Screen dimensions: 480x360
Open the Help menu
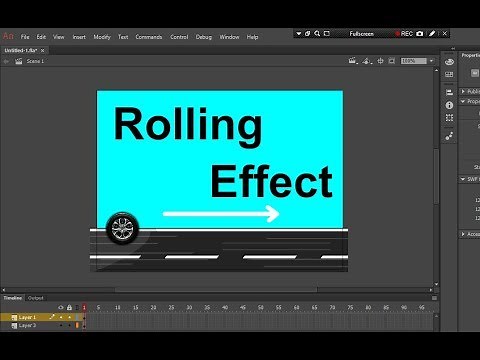252,37
